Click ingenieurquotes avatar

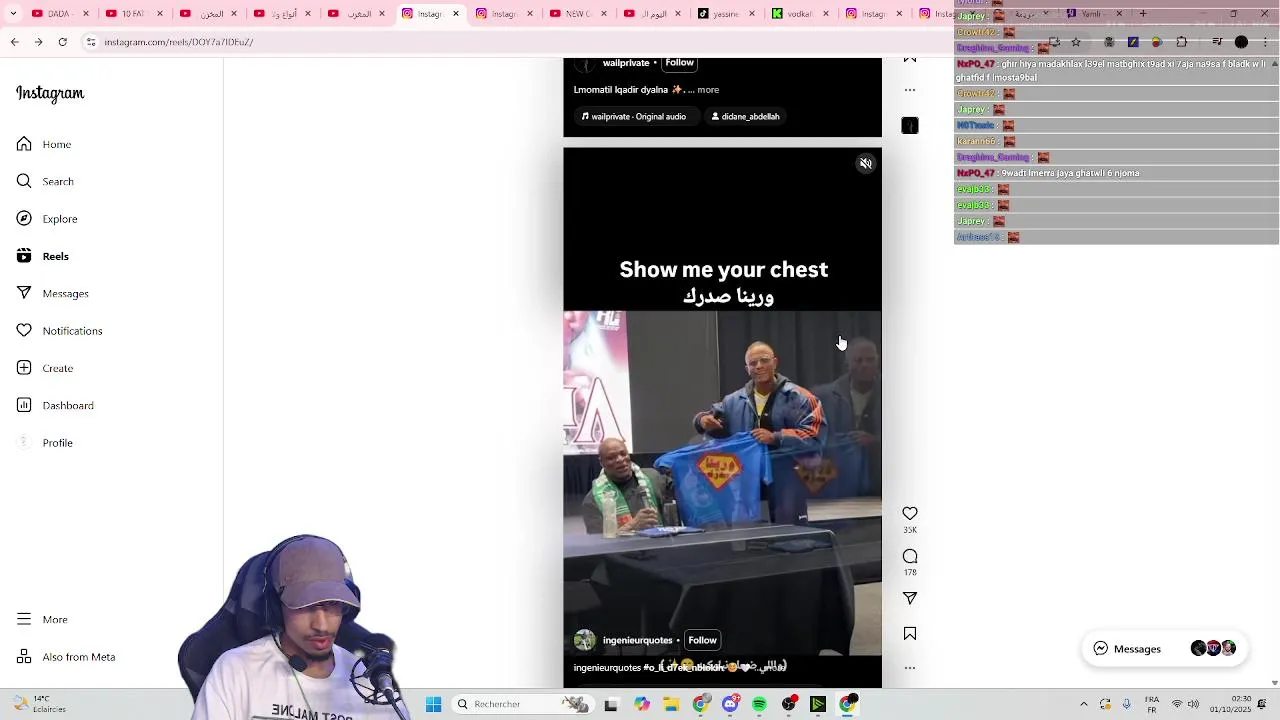585,640
